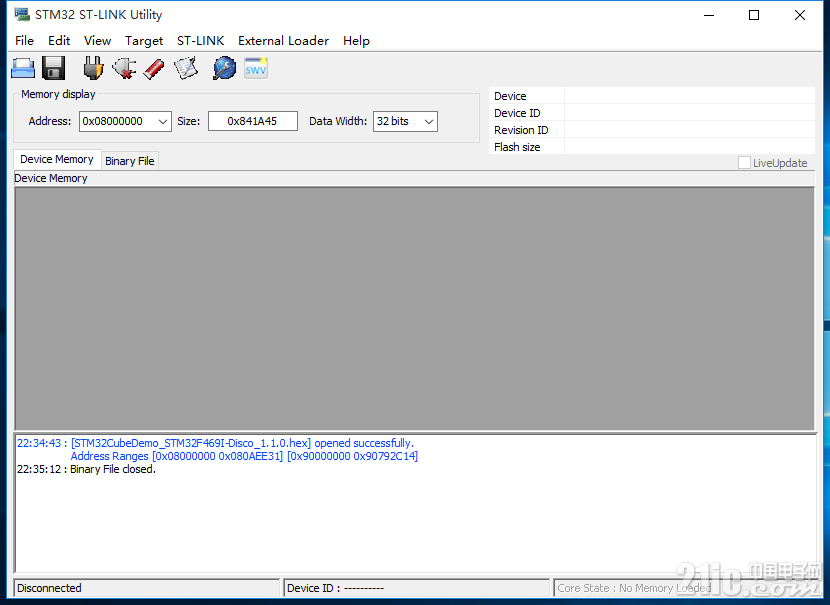Image resolution: width=830 pixels, height=605 pixels.
Task: Click the Address field text 0x08000000
Action: (x=113, y=121)
